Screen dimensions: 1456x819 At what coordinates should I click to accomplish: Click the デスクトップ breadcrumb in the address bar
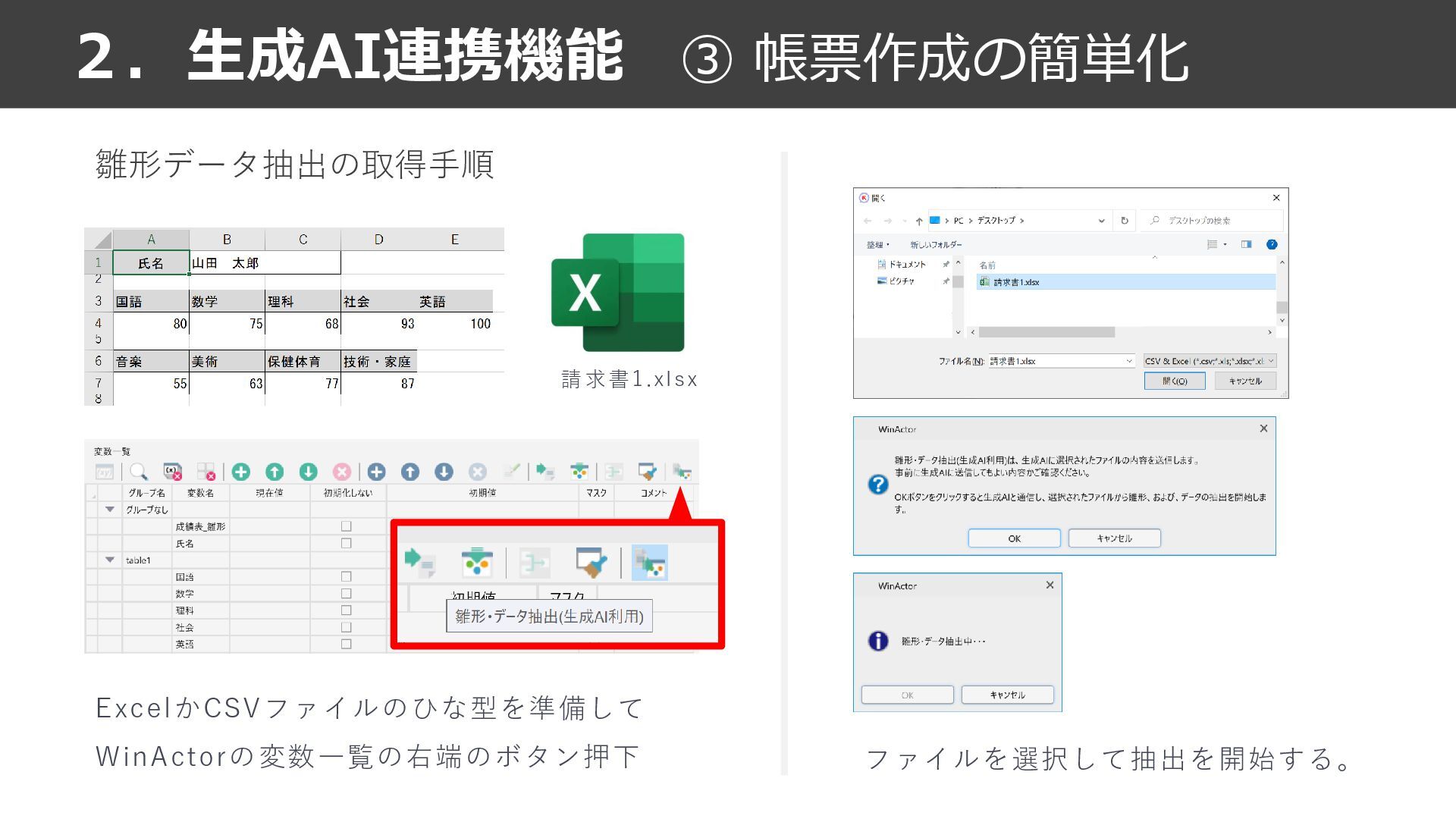[996, 221]
